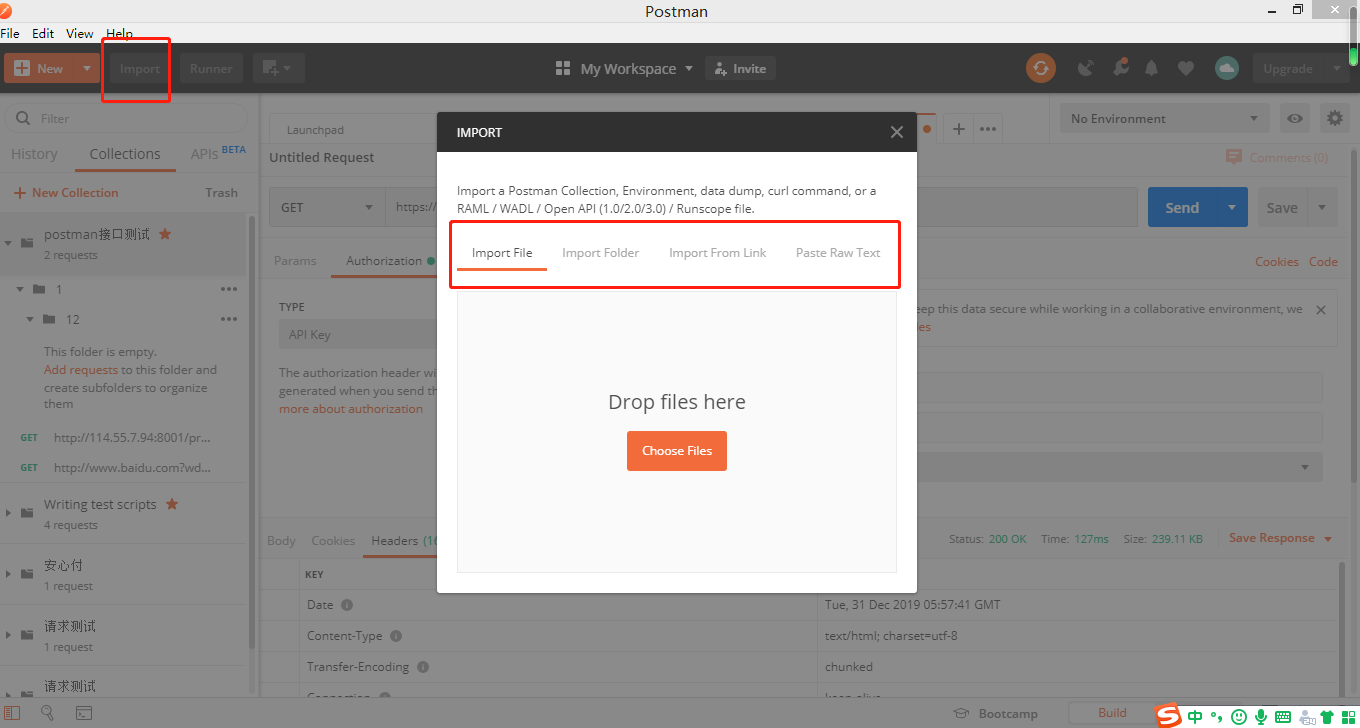Screen dimensions: 1360x728
Task: Star the Writing test scripts collection
Action: [x=172, y=504]
